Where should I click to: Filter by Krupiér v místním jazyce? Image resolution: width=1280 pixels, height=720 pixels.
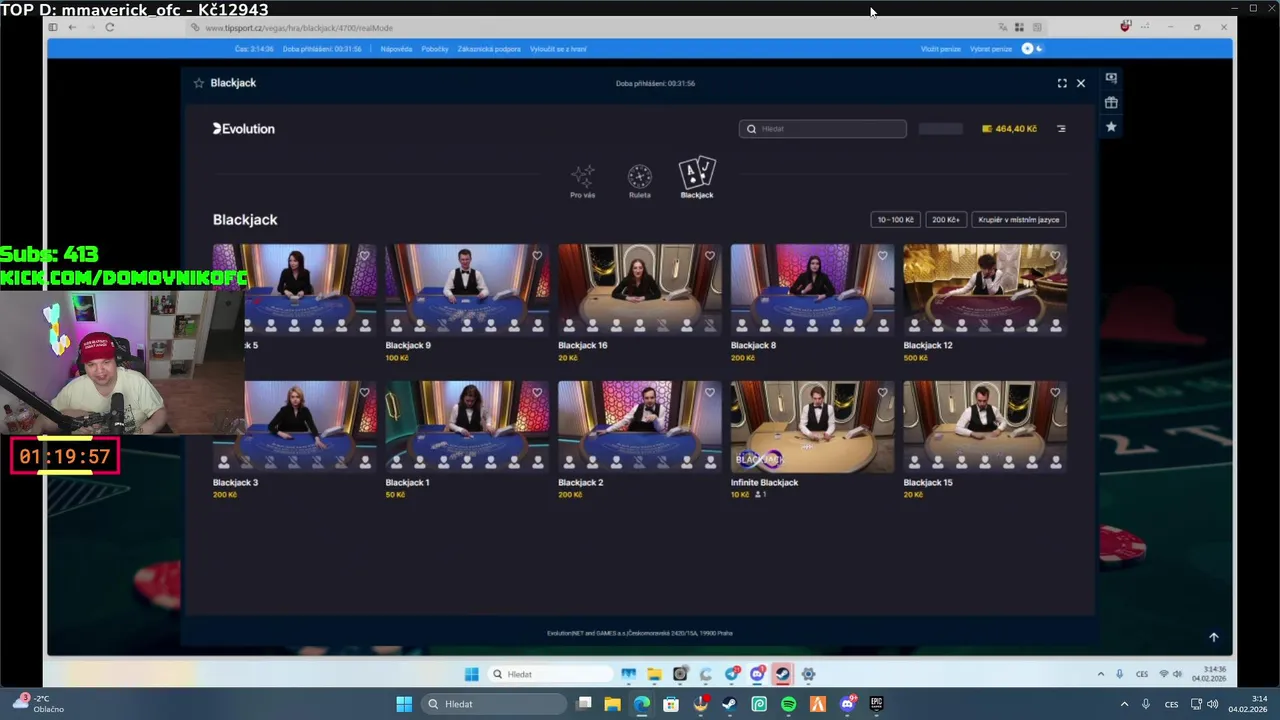[x=1018, y=220]
